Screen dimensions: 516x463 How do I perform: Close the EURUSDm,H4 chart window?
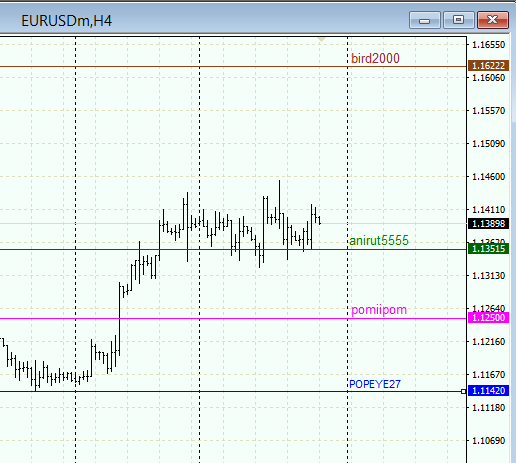(493, 20)
